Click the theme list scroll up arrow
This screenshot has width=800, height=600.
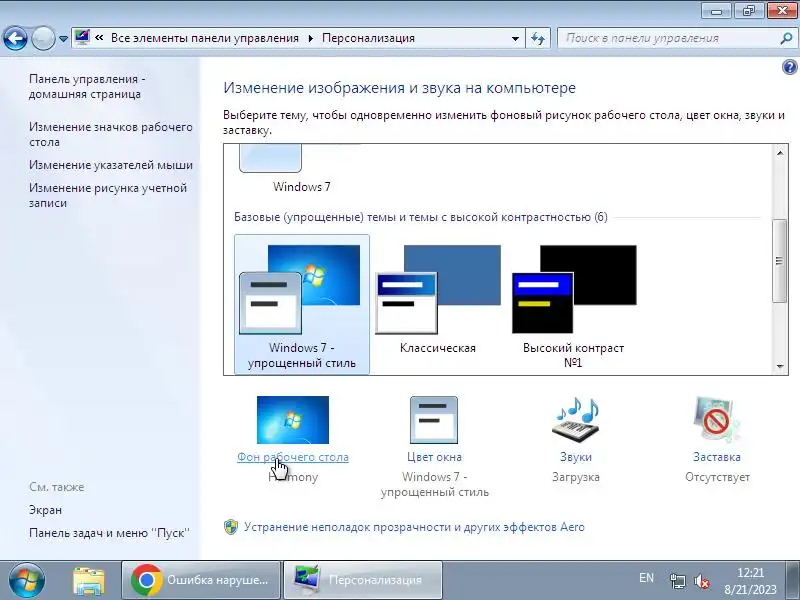(x=780, y=153)
